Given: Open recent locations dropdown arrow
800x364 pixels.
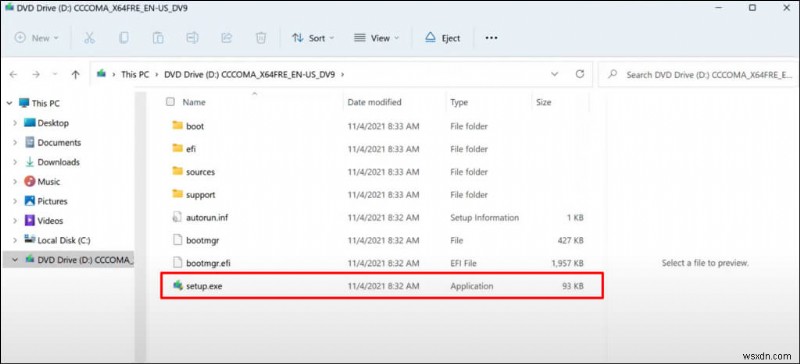Looking at the screenshot, I should [x=55, y=75].
